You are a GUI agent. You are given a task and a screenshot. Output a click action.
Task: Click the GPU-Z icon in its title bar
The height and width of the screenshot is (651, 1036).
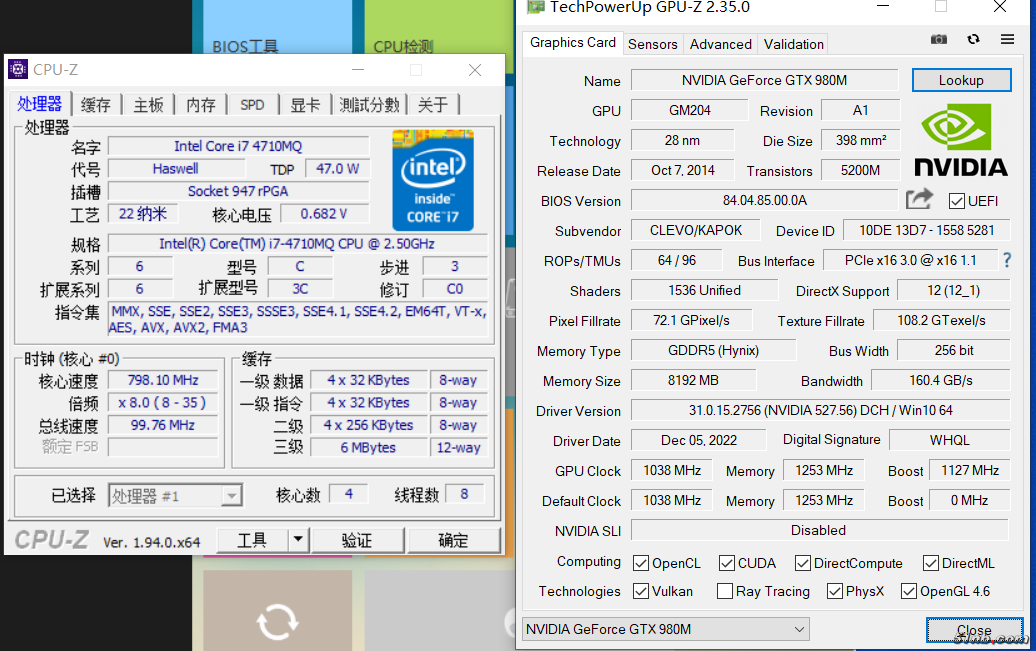[534, 8]
